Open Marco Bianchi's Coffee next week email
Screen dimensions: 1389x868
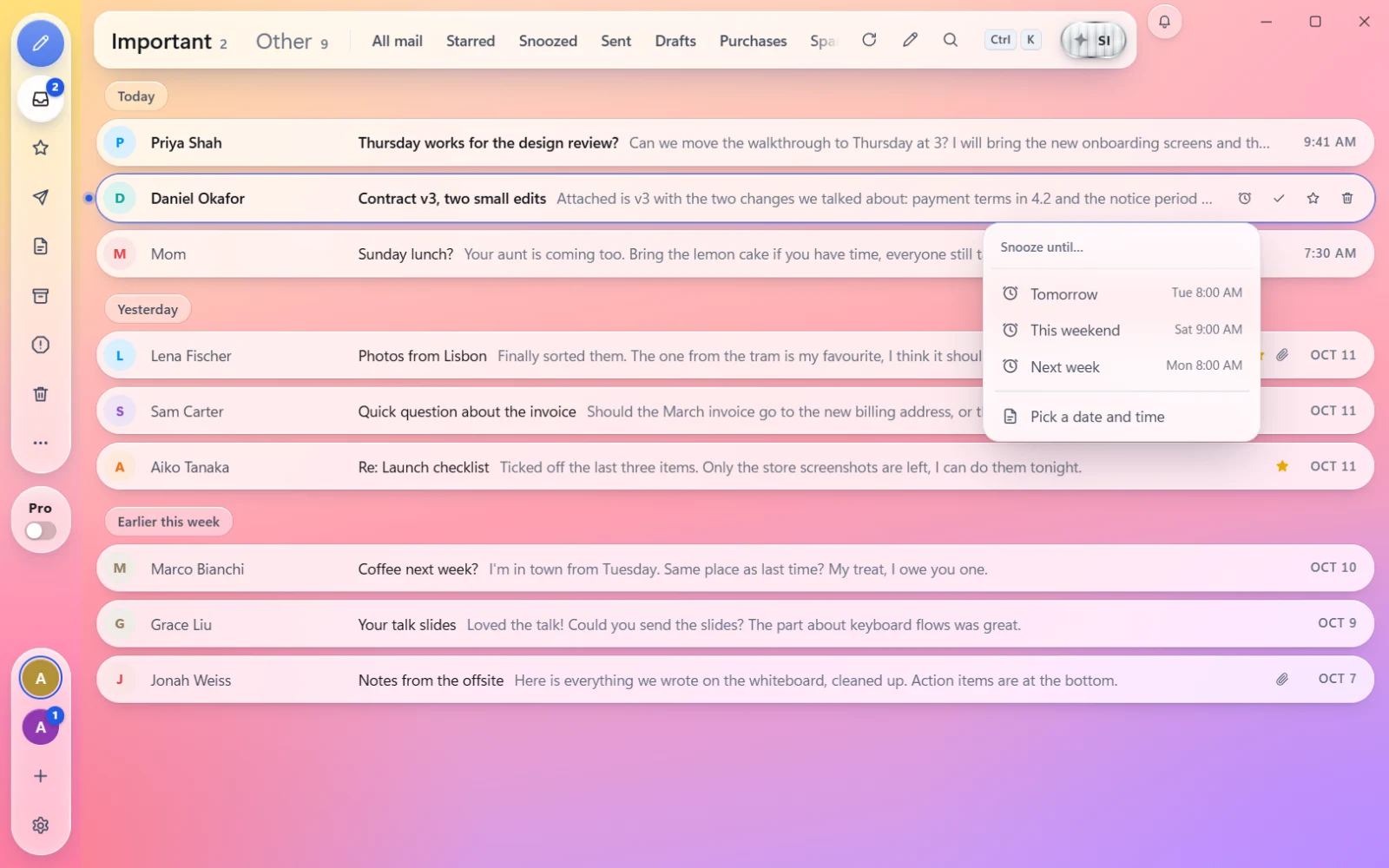pos(735,569)
